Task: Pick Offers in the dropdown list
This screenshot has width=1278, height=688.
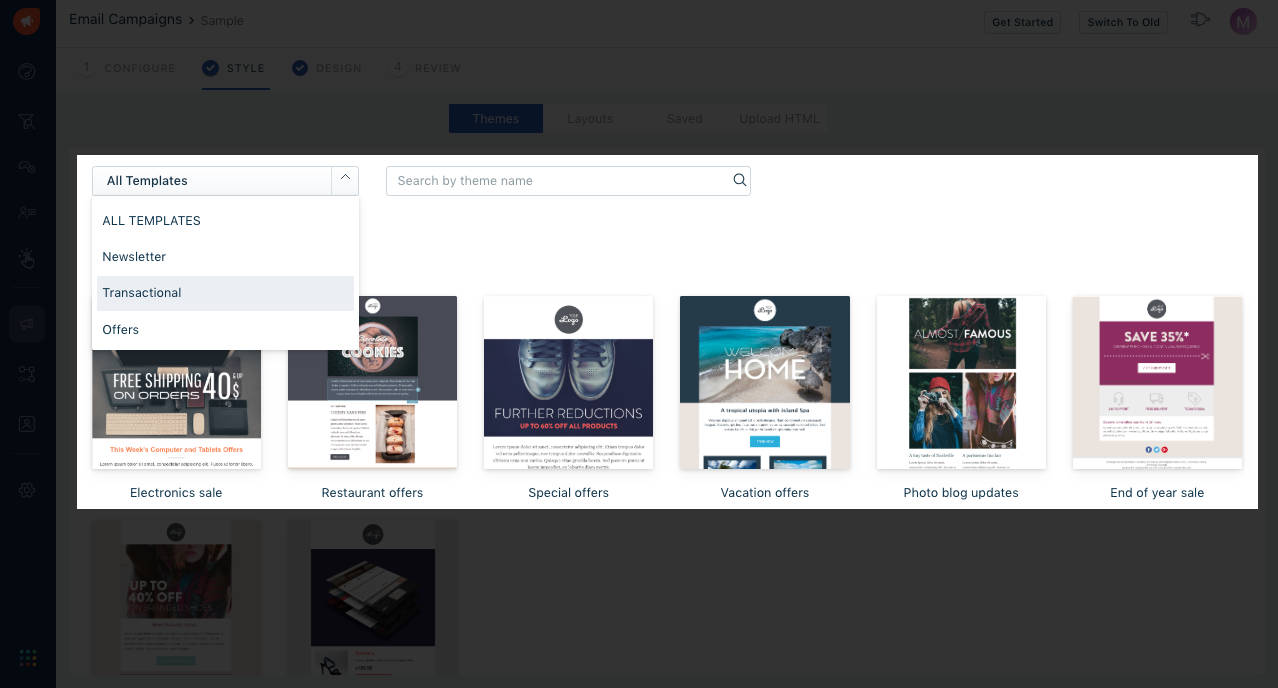Action: (x=121, y=330)
